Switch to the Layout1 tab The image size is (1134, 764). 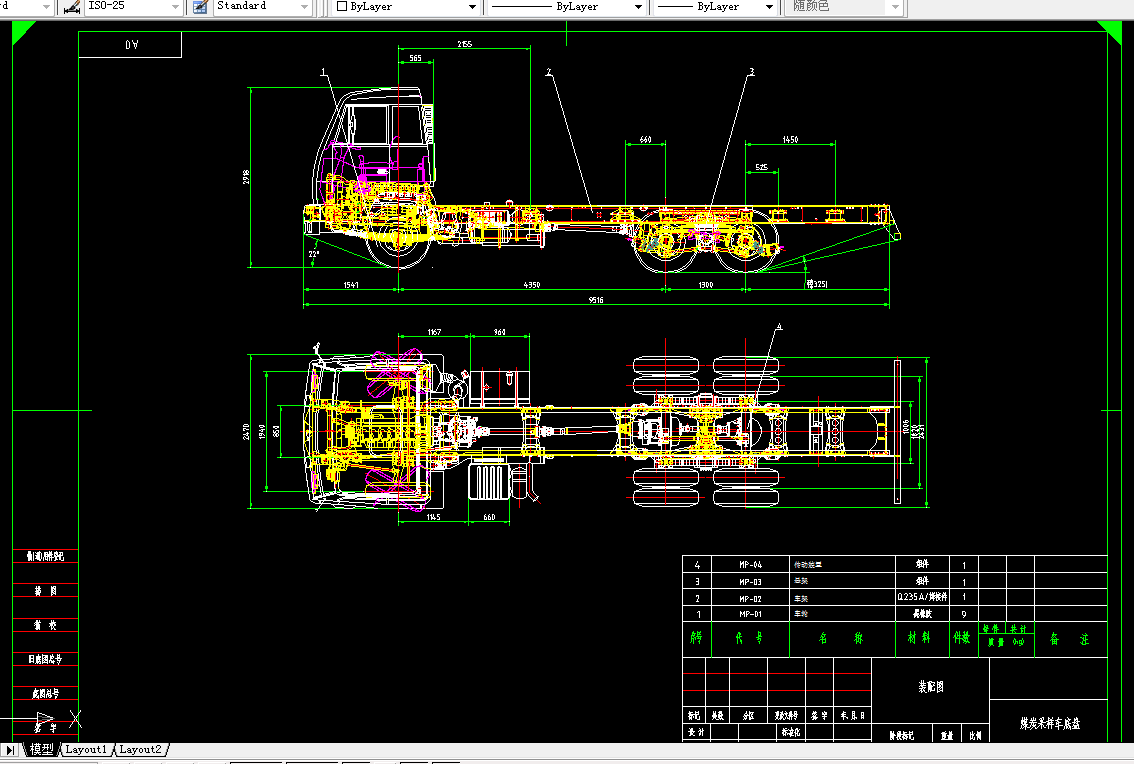click(x=86, y=750)
